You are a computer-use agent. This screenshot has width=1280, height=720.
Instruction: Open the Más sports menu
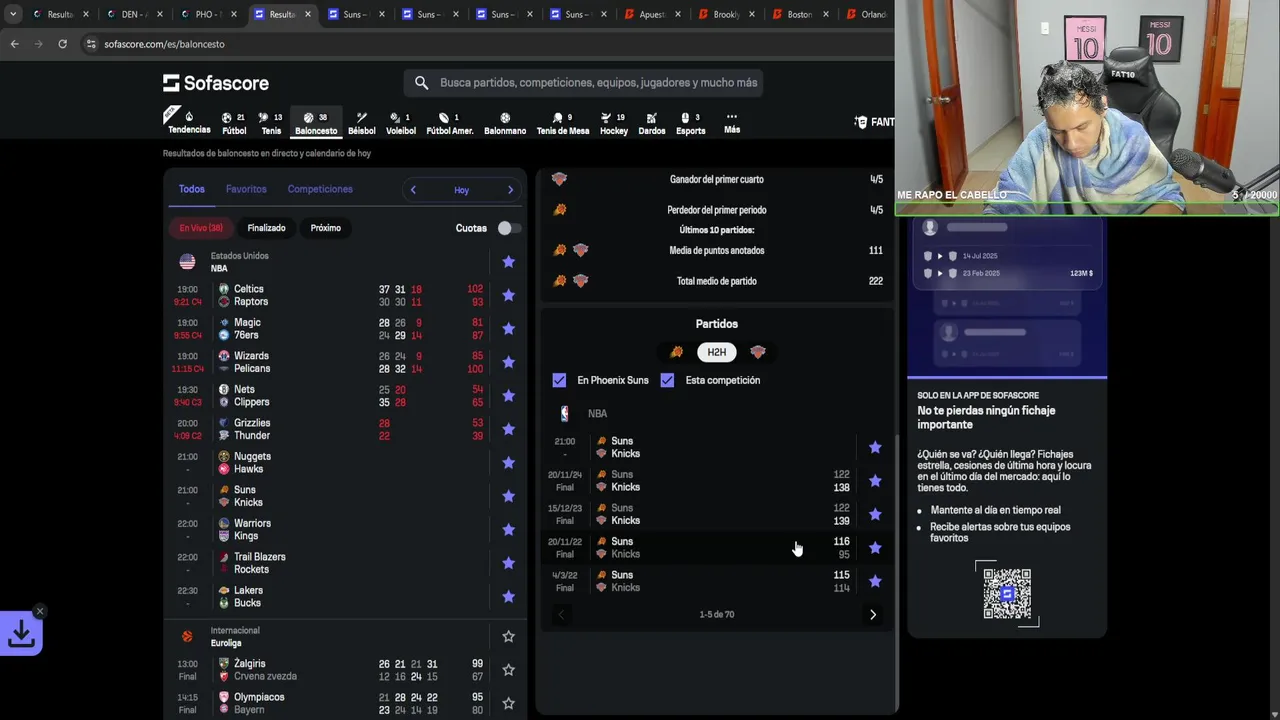tap(732, 123)
